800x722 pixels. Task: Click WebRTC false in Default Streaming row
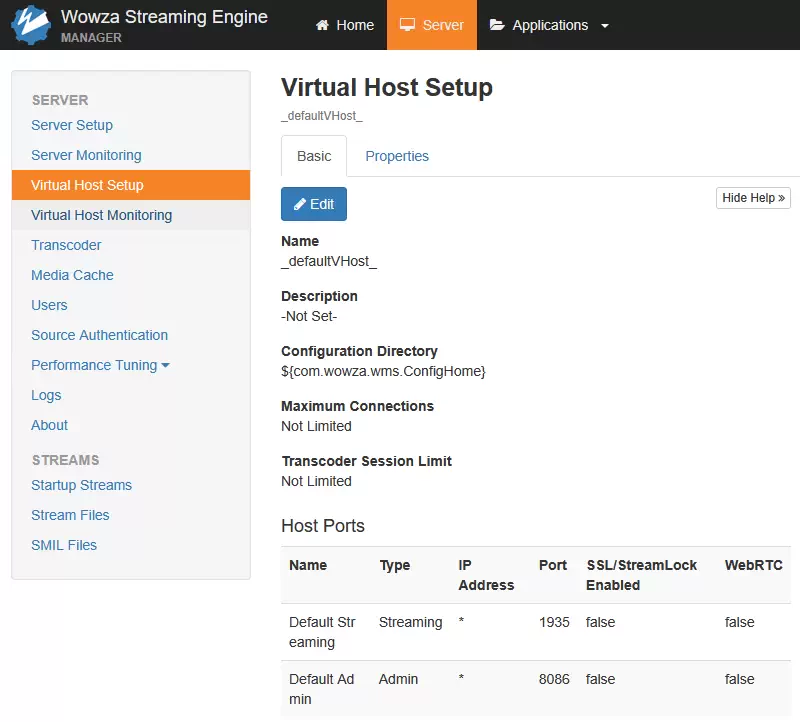[x=739, y=623]
